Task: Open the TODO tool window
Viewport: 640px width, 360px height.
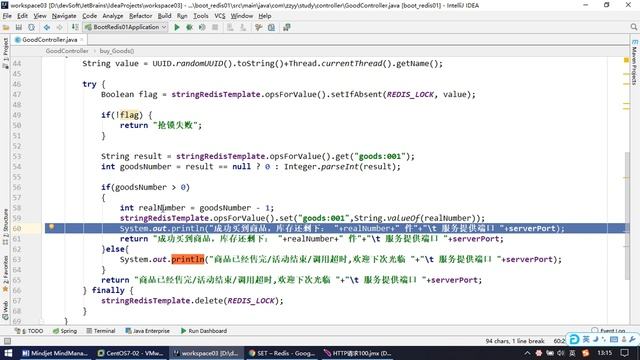Action: 29,331
